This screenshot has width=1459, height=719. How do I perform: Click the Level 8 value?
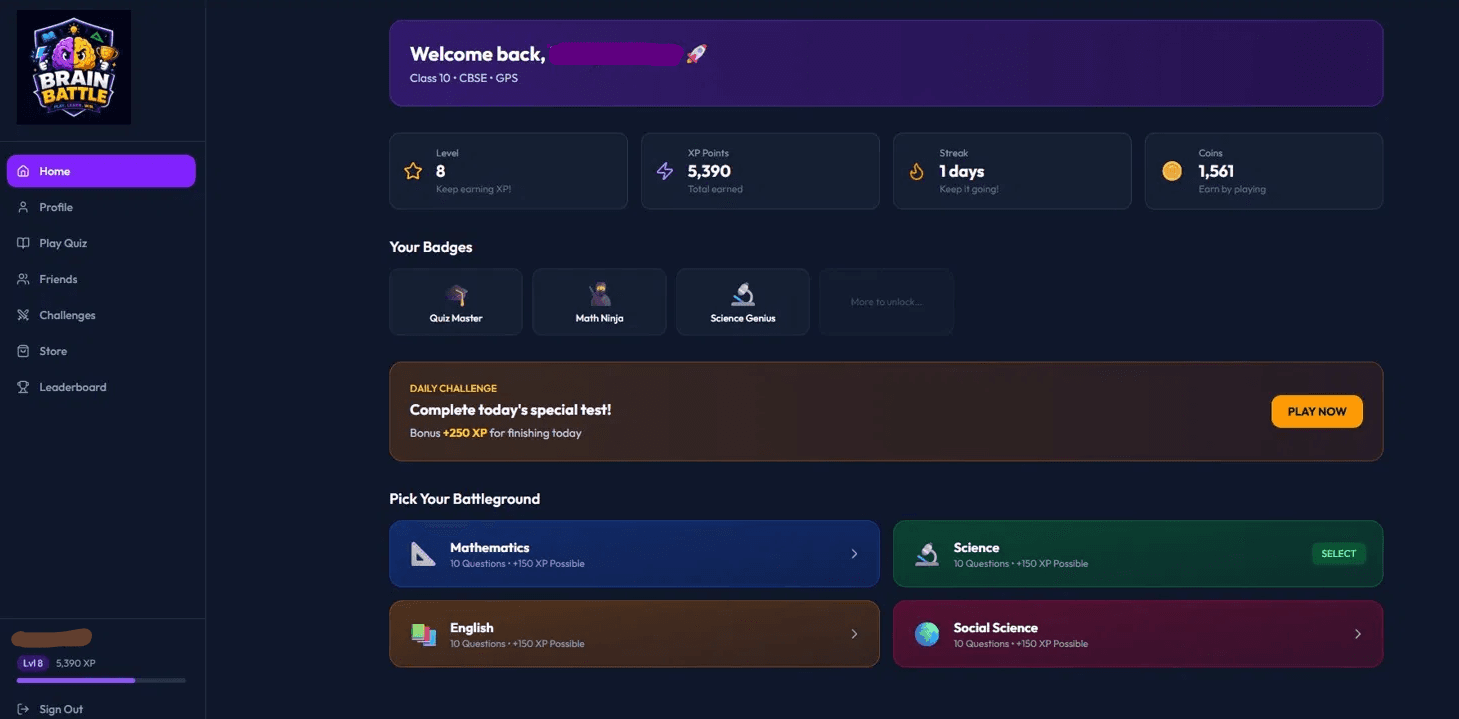coord(441,171)
